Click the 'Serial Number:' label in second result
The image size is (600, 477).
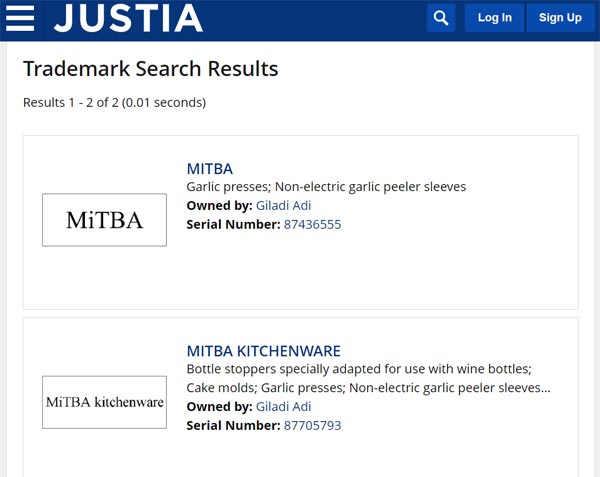(233, 425)
